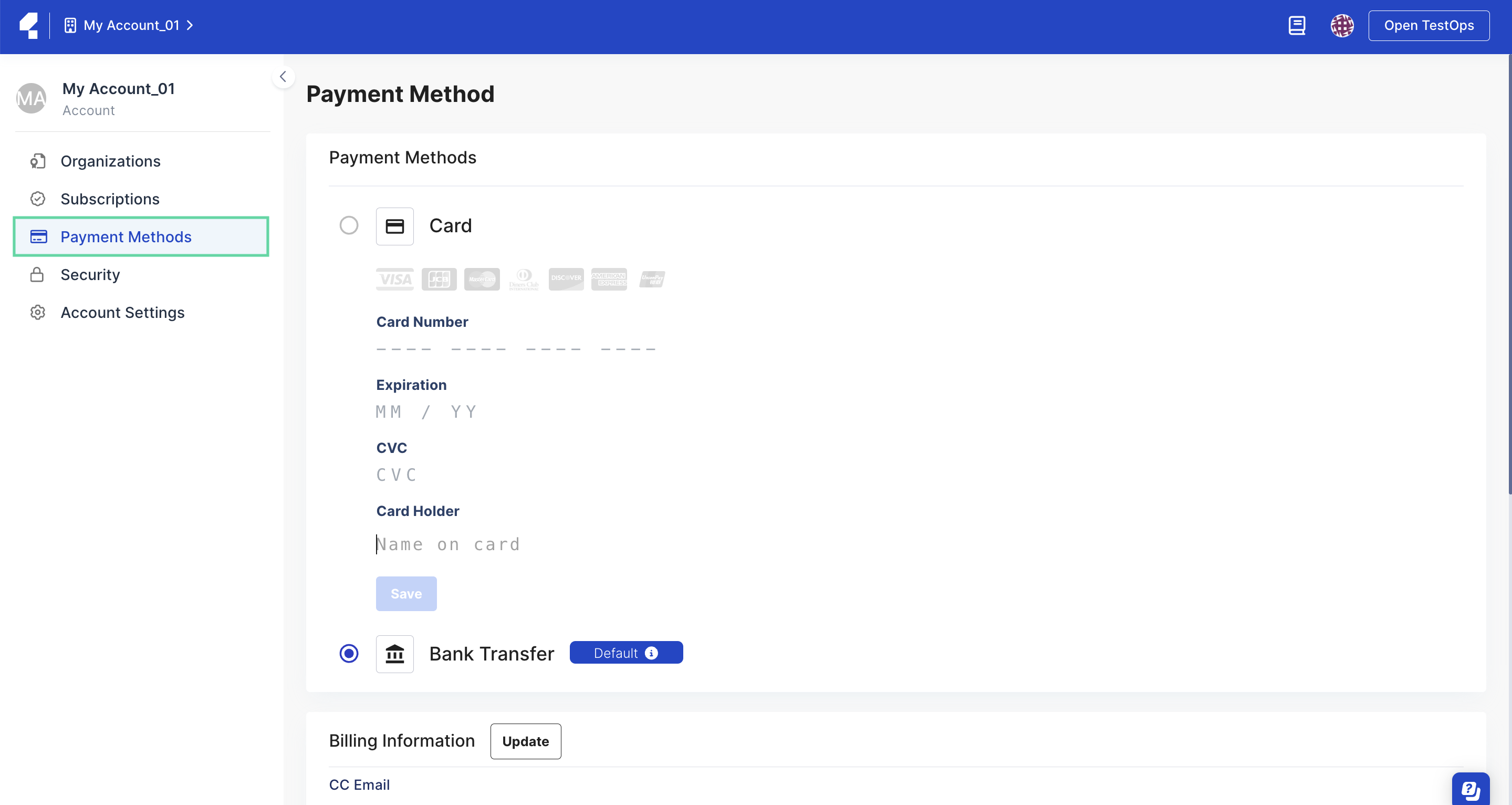Click Update next to Billing Information
Viewport: 1512px width, 805px height.
(525, 741)
